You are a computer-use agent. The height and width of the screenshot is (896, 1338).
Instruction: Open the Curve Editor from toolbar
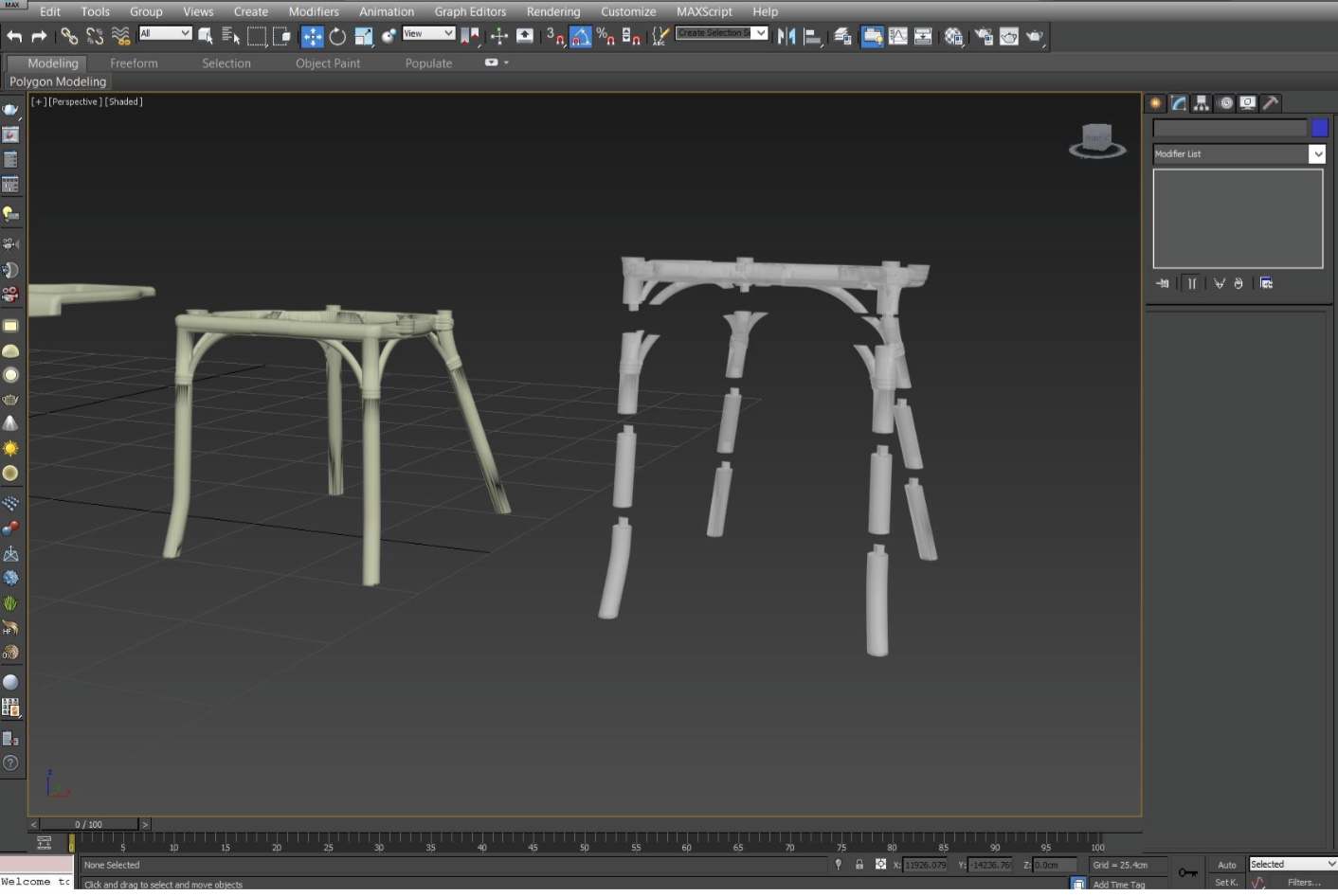pyautogui.click(x=897, y=37)
